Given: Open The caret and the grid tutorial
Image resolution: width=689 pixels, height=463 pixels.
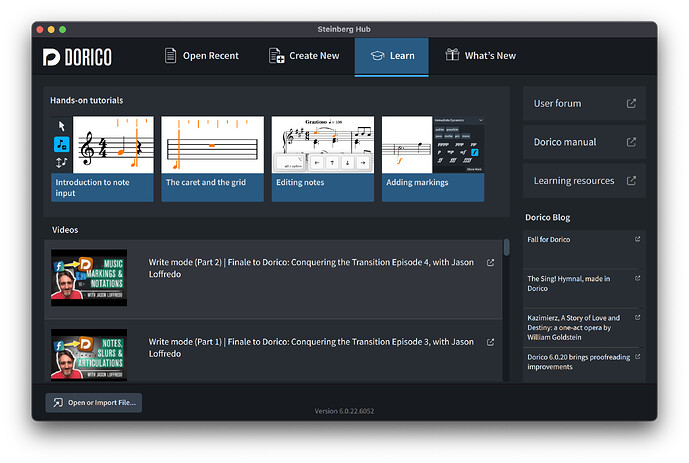Looking at the screenshot, I should [213, 159].
